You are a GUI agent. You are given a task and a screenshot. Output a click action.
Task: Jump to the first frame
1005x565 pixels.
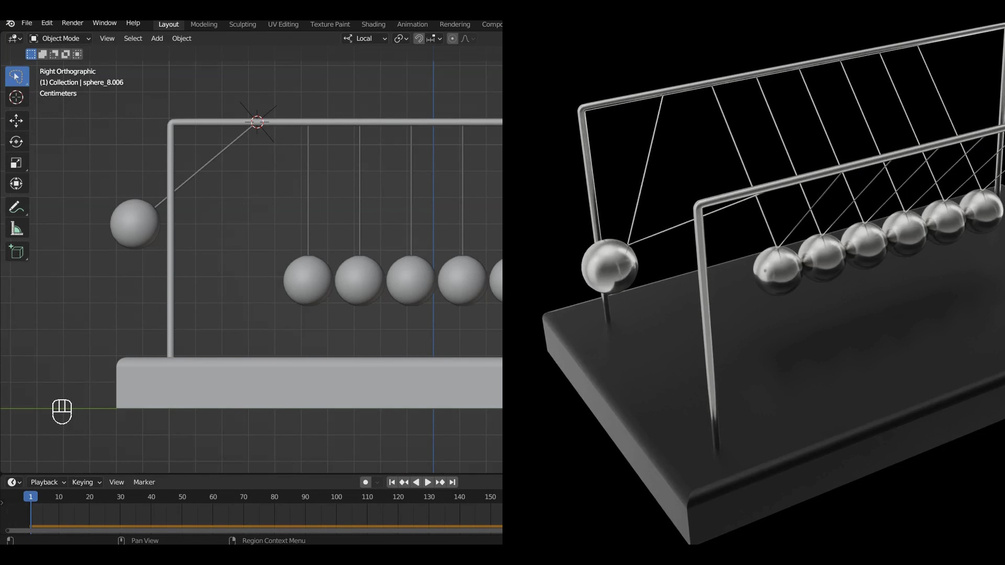pyautogui.click(x=392, y=482)
